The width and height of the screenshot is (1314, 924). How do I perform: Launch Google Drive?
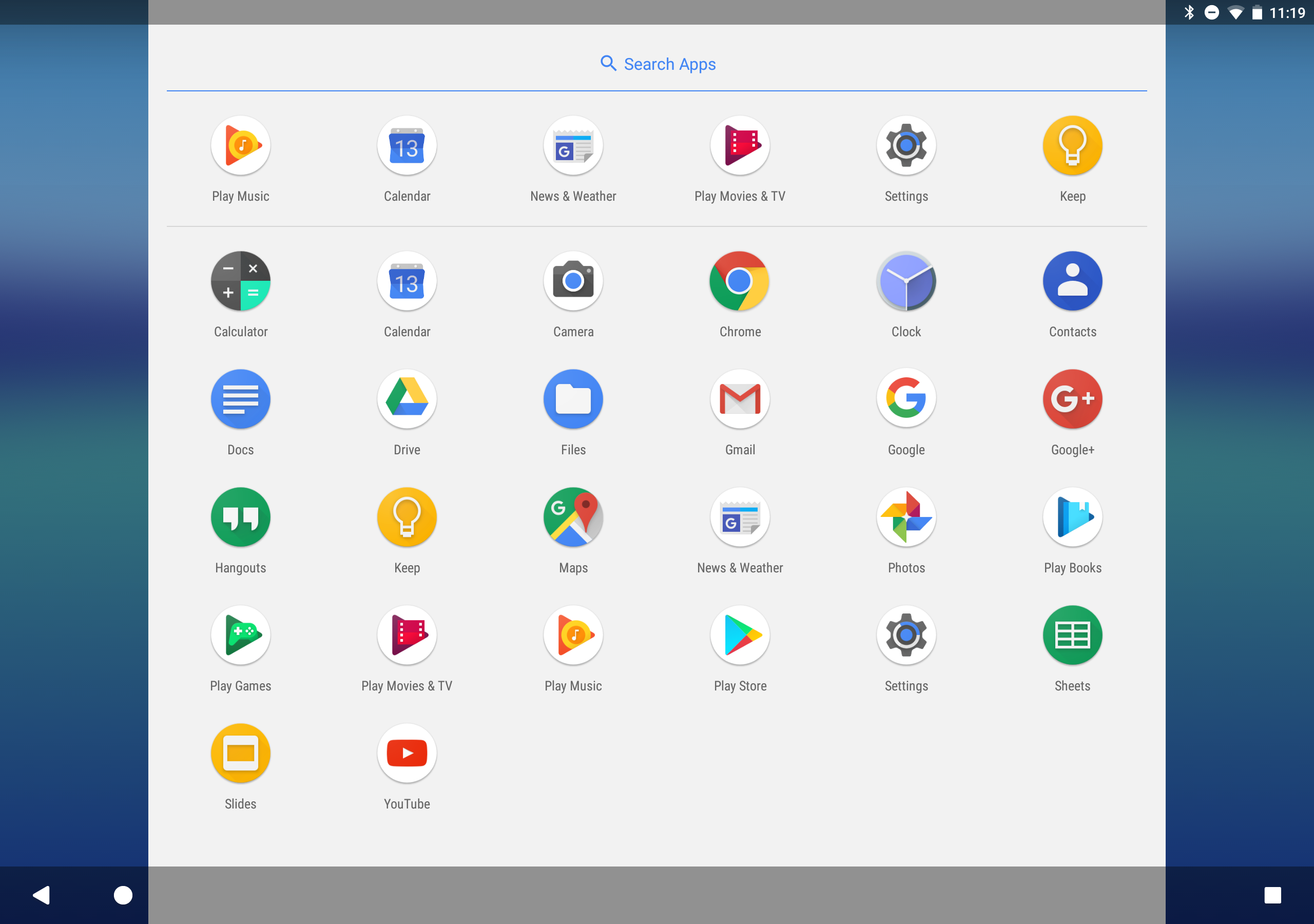click(407, 399)
